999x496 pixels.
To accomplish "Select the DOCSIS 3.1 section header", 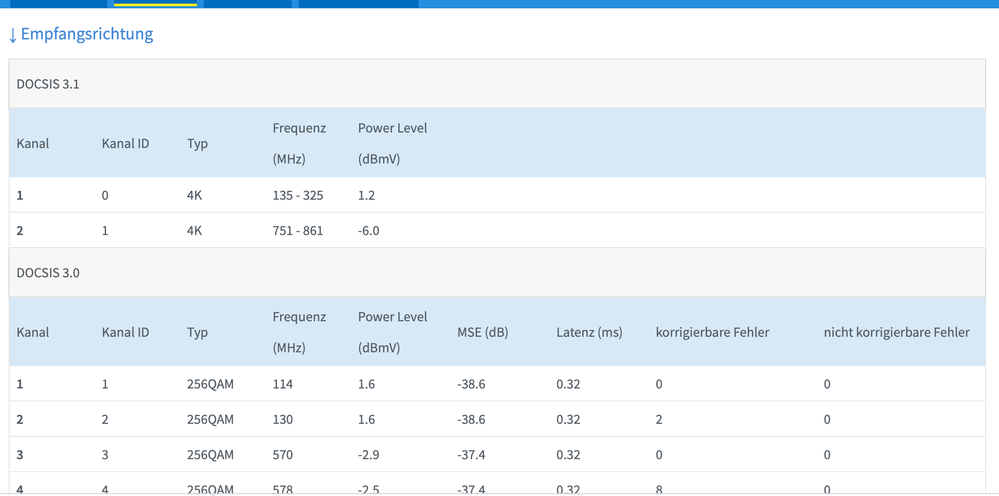I will [497, 84].
